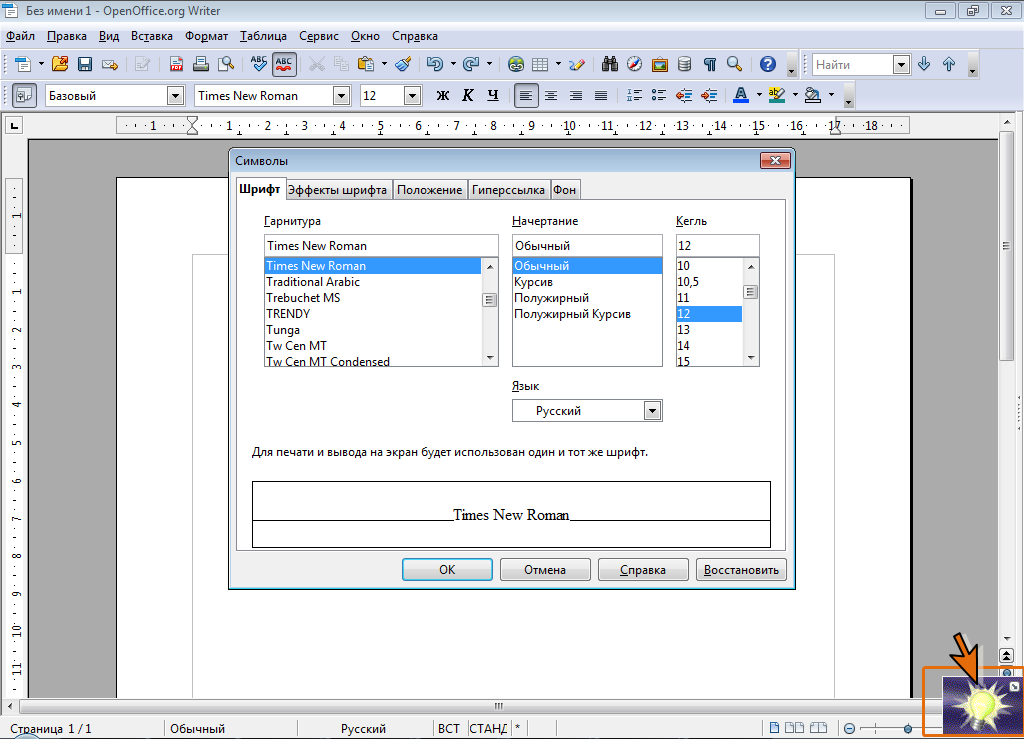Screen dimensions: 1024x739
Task: Toggle nonprinting characters pilcrow icon
Action: click(x=710, y=64)
